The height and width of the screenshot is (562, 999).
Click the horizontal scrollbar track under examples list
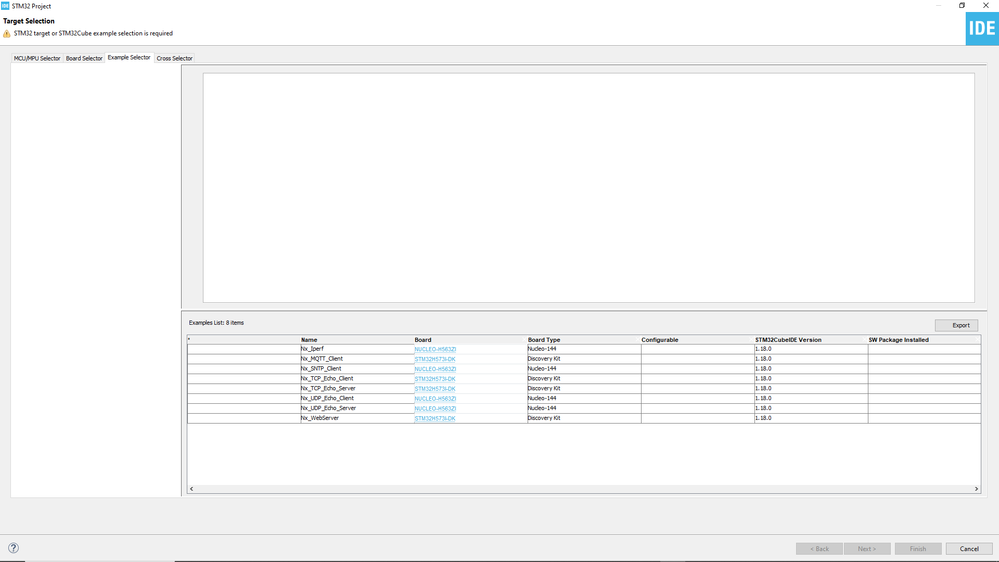tap(584, 489)
